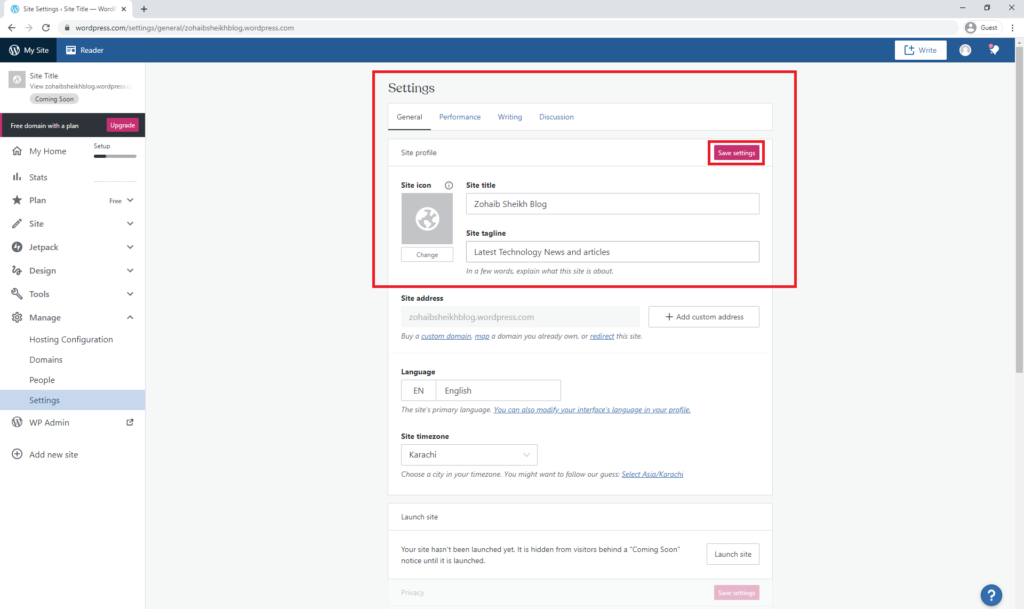Click Add custom address button
This screenshot has width=1024, height=609.
(704, 317)
